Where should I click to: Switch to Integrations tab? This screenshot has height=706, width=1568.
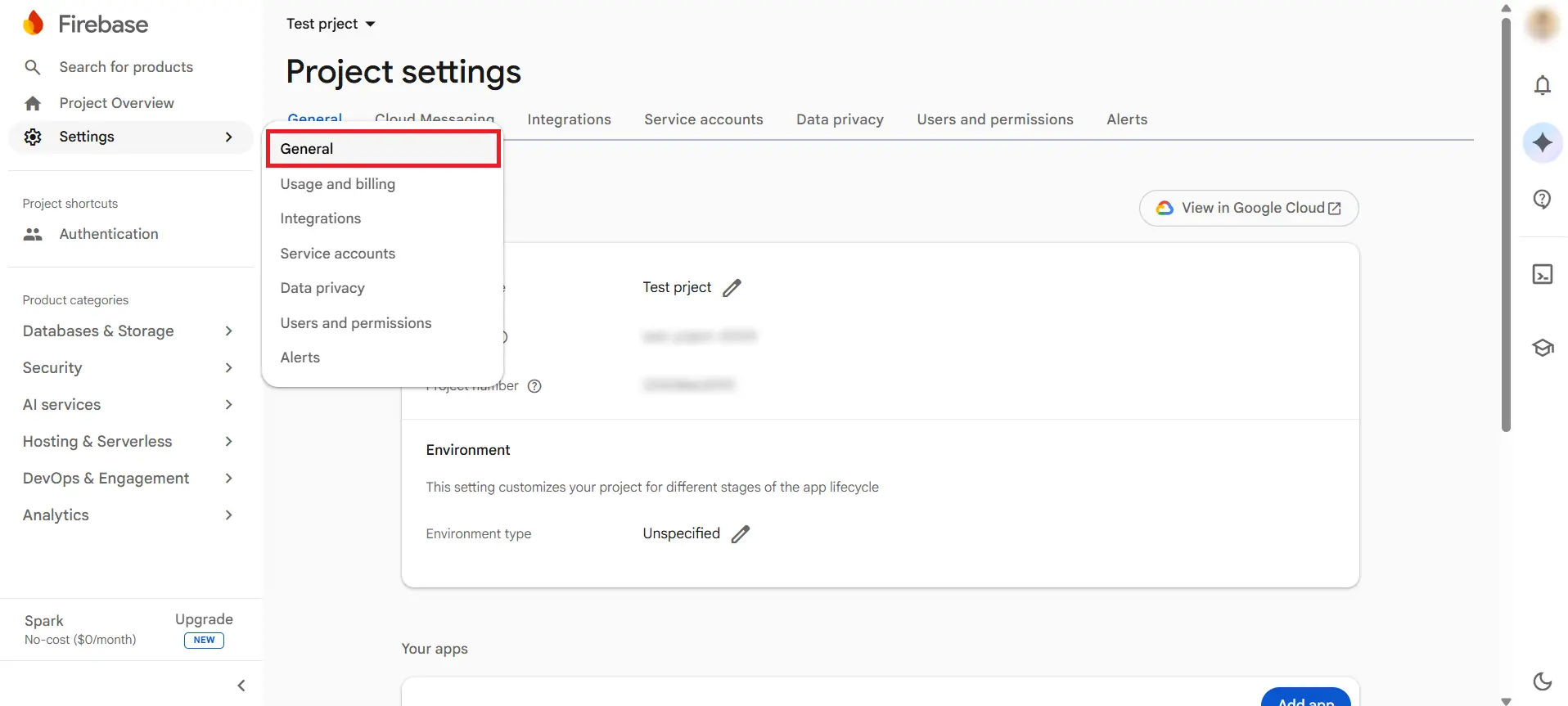(x=569, y=119)
